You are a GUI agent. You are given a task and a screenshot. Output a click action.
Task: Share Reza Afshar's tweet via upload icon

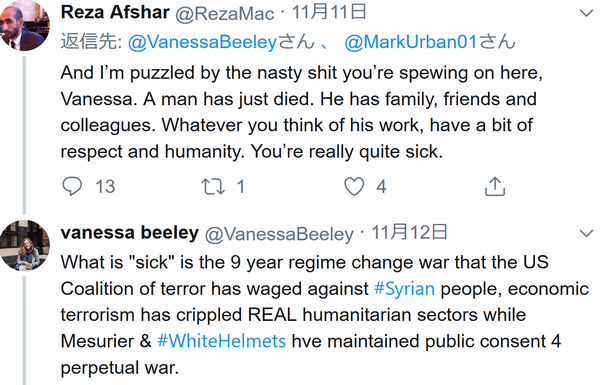click(x=495, y=186)
